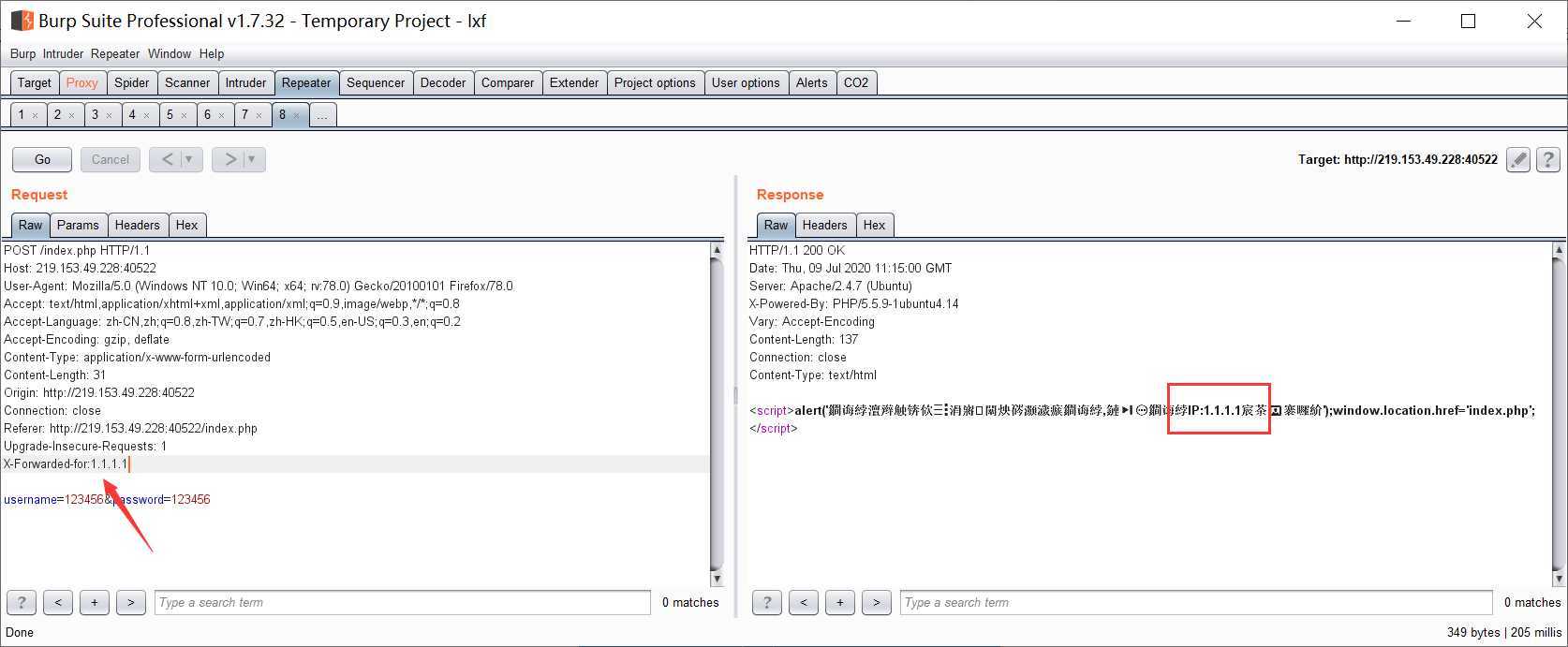Viewport: 1568px width, 647px height.
Task: Switch to the Decoder tool tab
Action: (443, 82)
